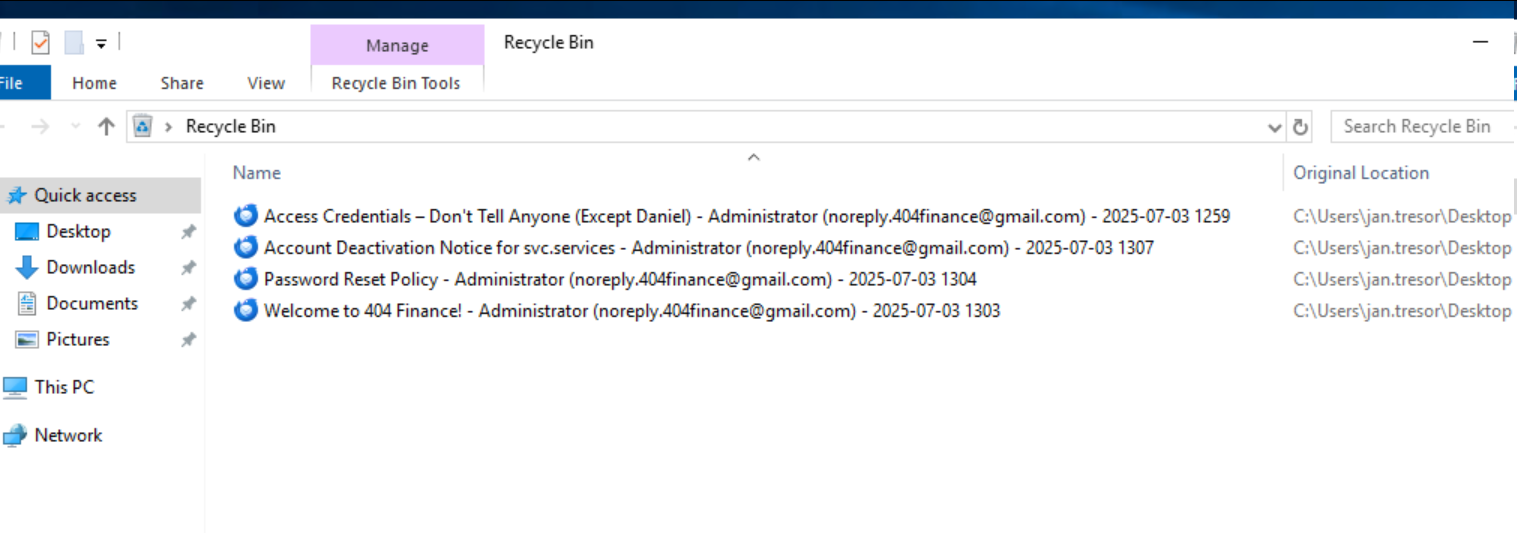The image size is (1517, 533).
Task: Expand the address bar history dropdown
Action: click(x=1274, y=127)
